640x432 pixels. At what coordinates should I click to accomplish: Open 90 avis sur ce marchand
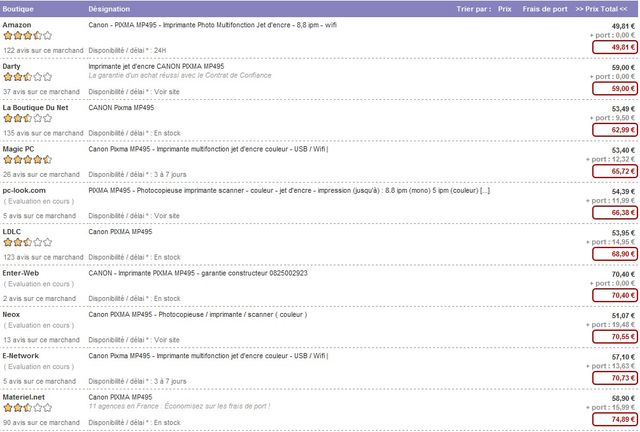pos(41,423)
